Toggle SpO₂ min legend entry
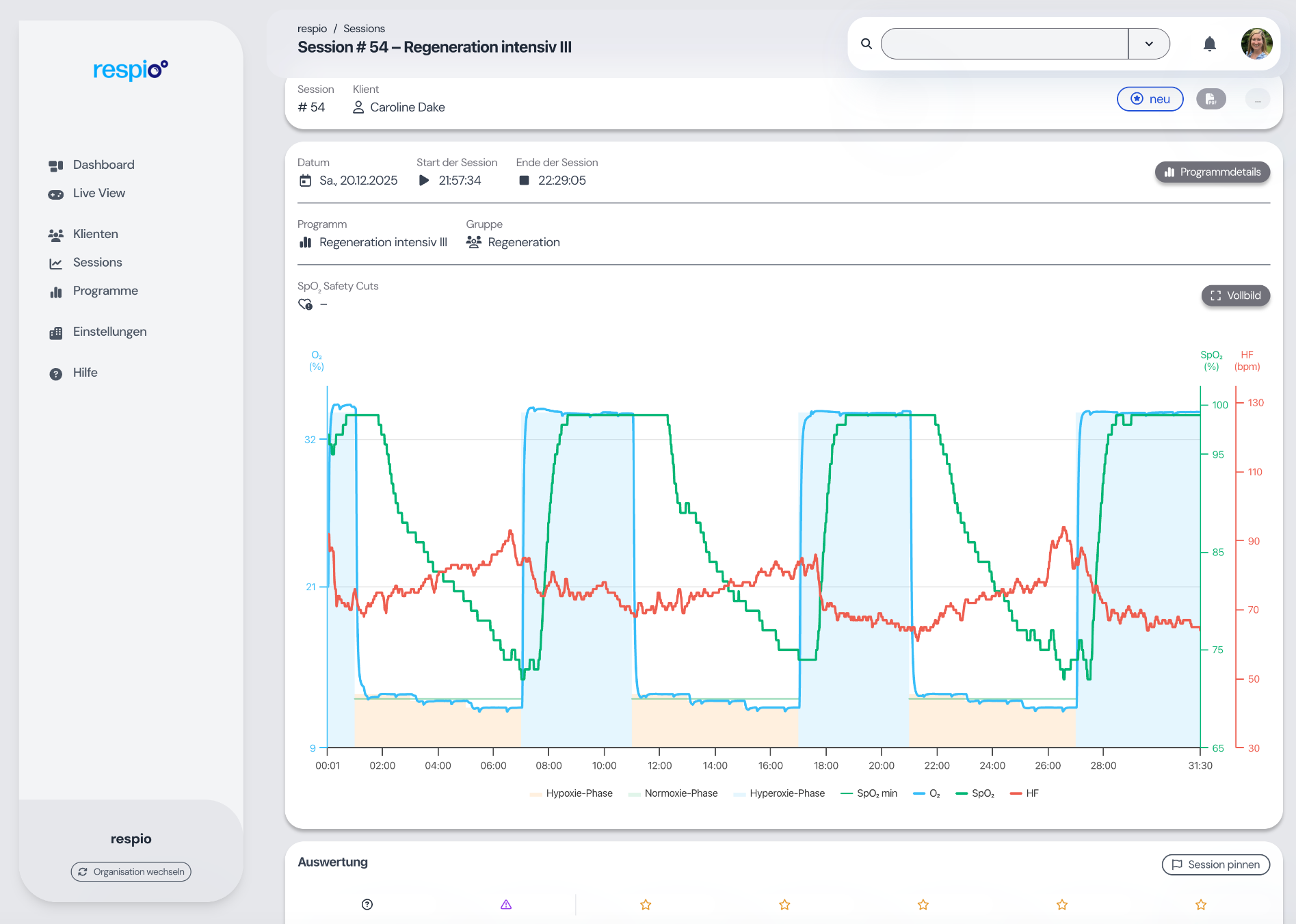Image resolution: width=1296 pixels, height=924 pixels. click(869, 793)
